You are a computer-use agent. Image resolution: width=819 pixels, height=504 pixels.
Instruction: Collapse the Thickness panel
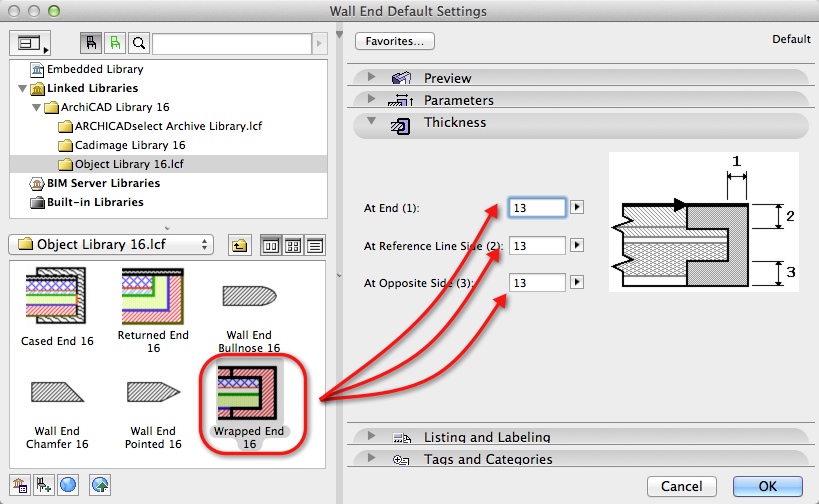tap(371, 121)
